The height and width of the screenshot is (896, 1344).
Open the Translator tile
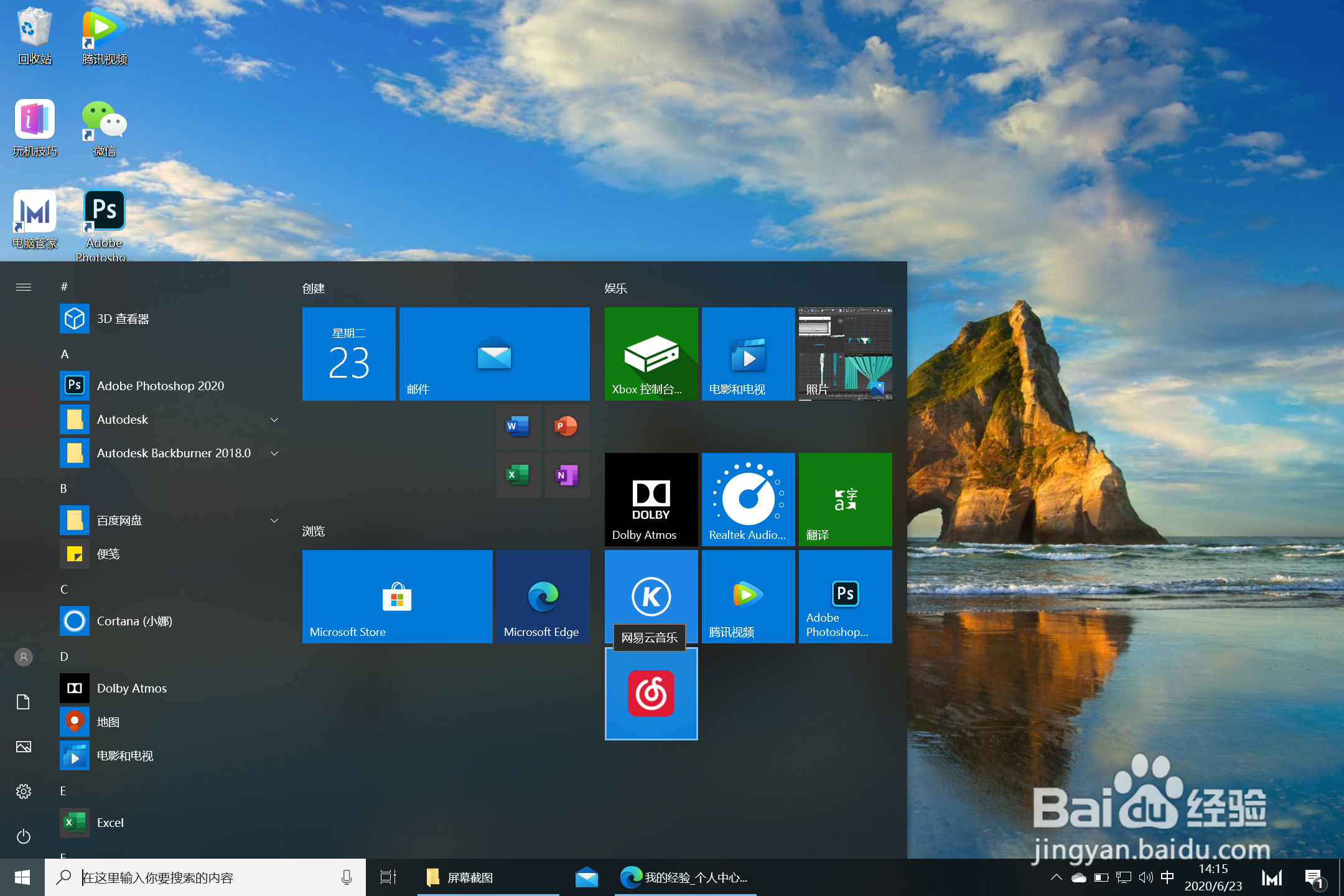pyautogui.click(x=845, y=499)
